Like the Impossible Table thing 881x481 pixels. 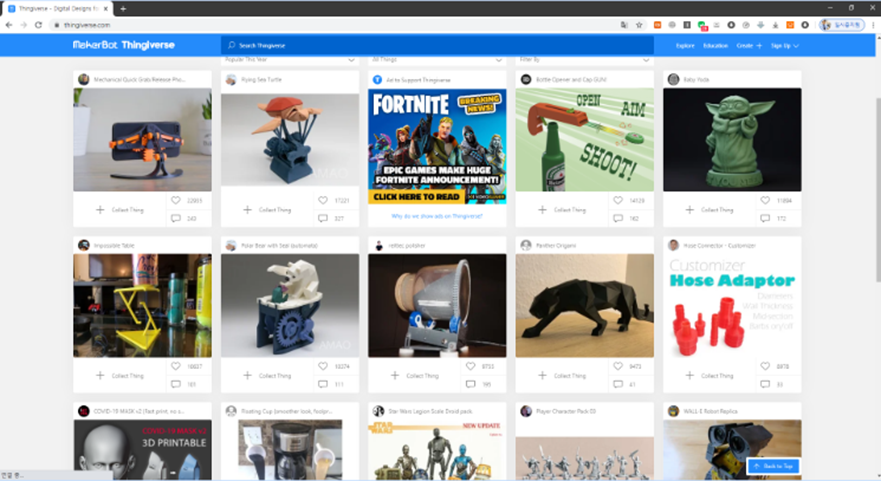[x=176, y=366]
